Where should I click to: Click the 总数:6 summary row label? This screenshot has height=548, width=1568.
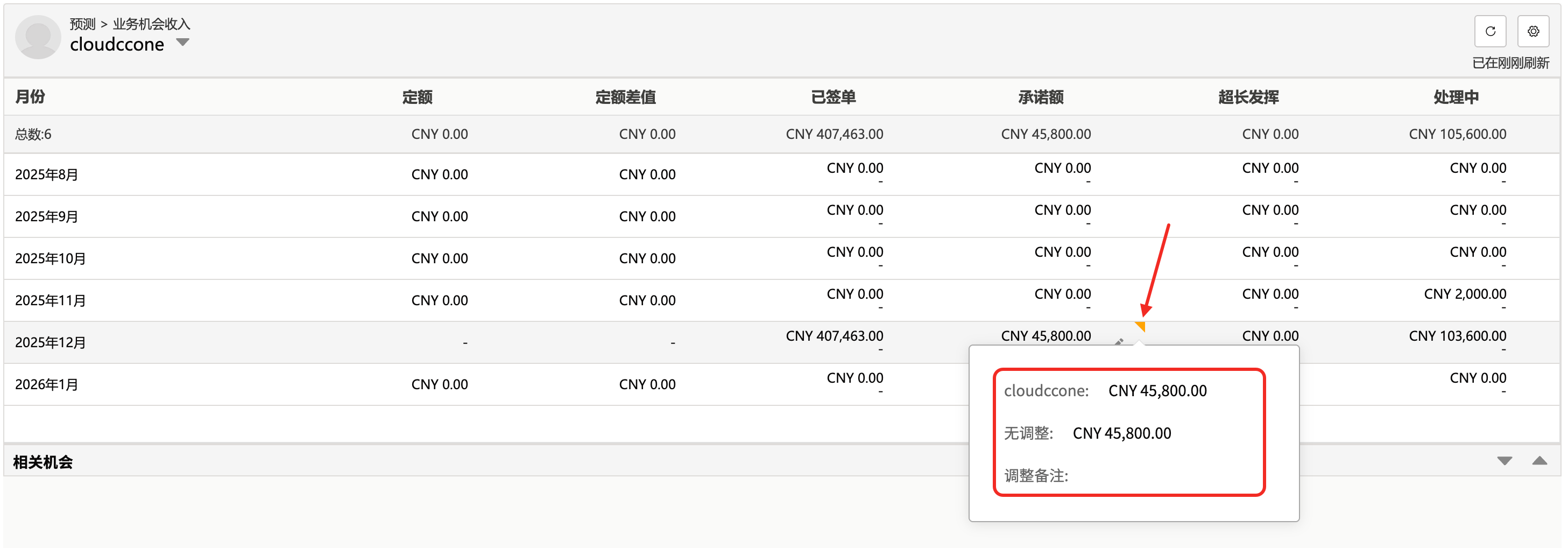coord(33,135)
